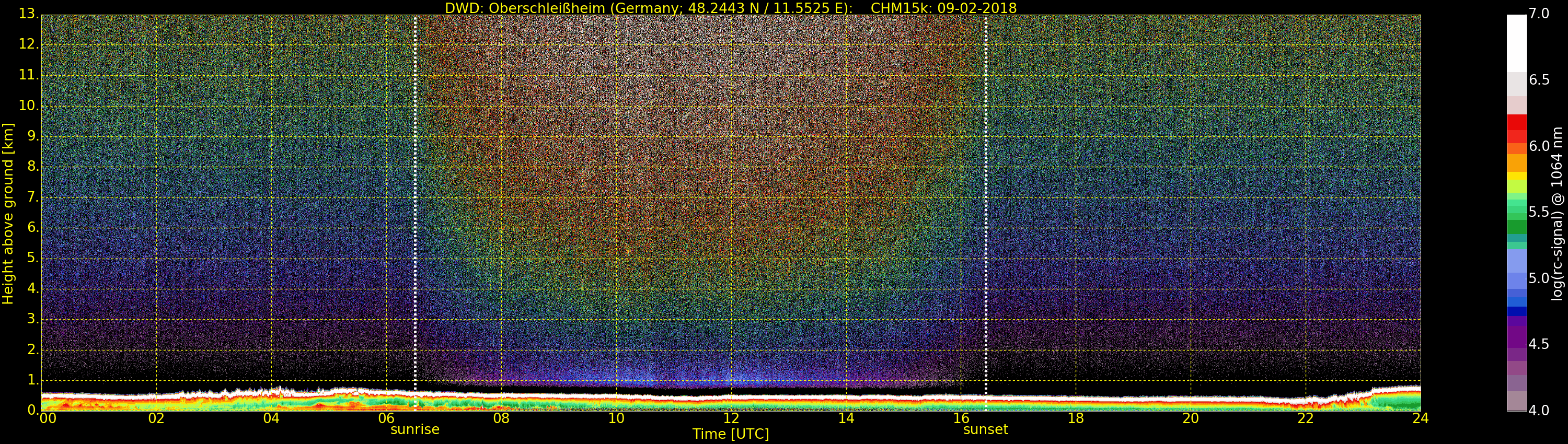Click the Oberschleißheim station name in the title

click(546, 8)
